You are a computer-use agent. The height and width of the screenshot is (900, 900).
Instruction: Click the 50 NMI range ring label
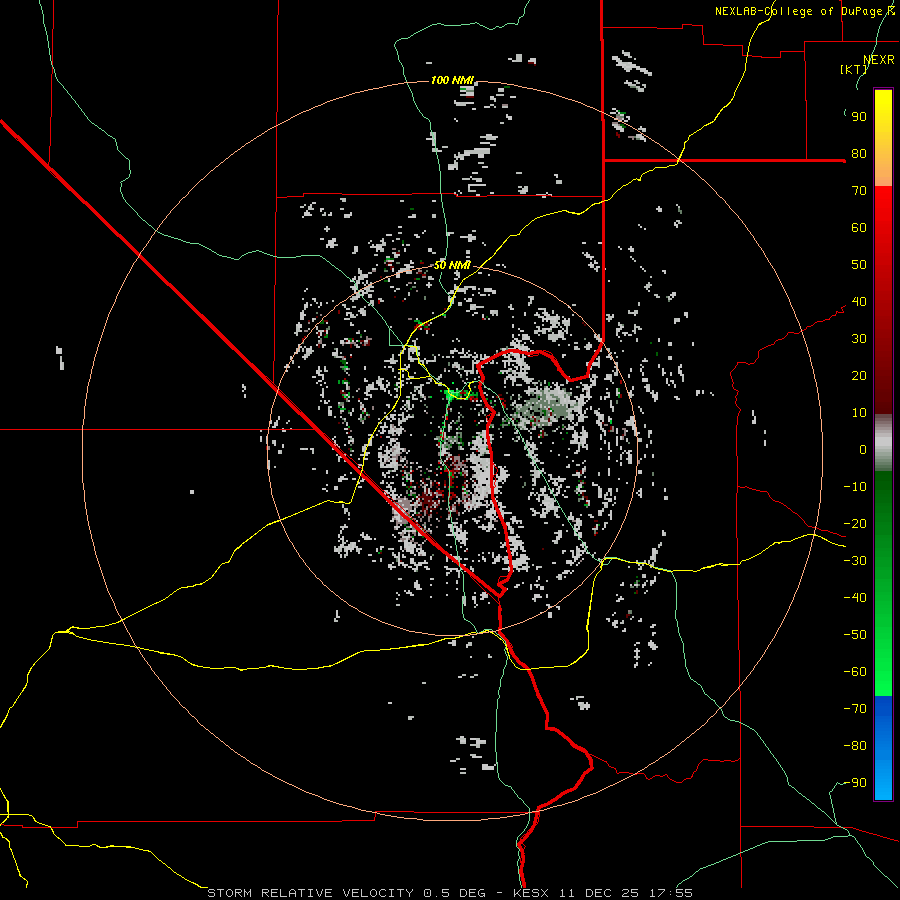click(x=452, y=265)
